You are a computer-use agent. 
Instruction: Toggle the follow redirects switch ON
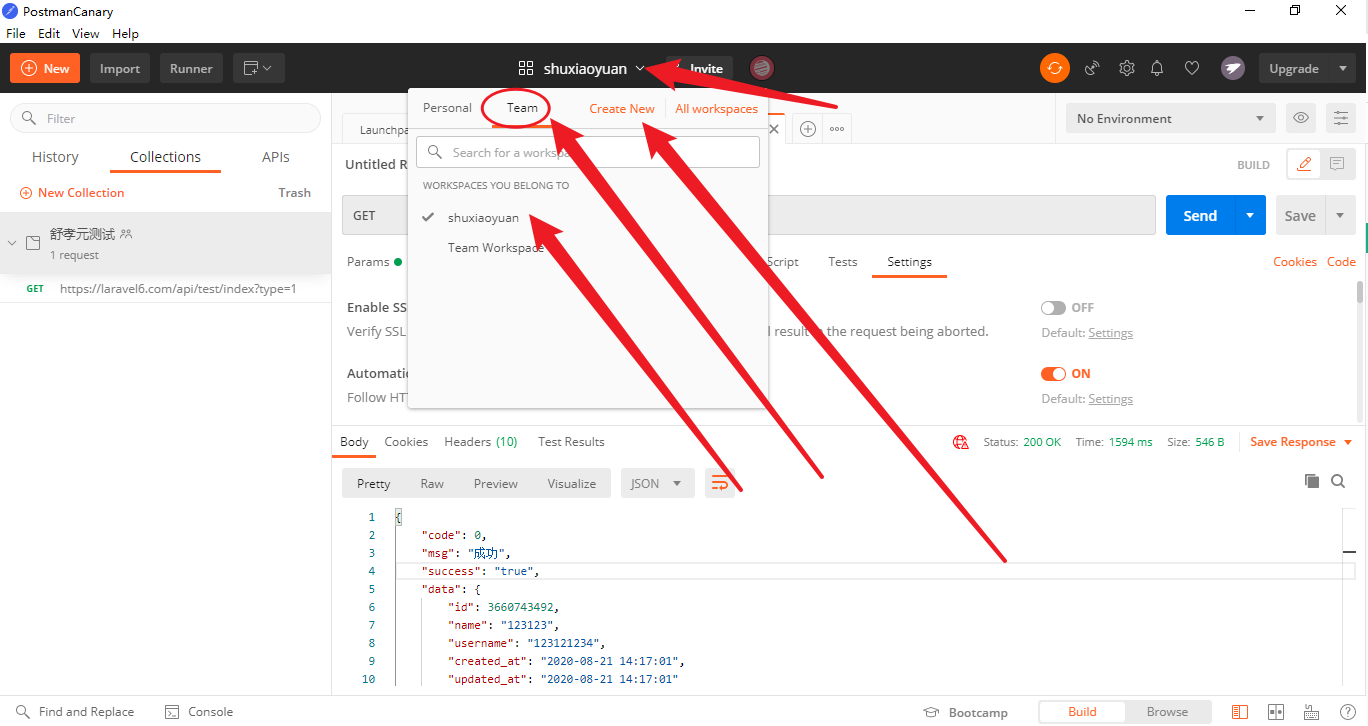[1053, 374]
